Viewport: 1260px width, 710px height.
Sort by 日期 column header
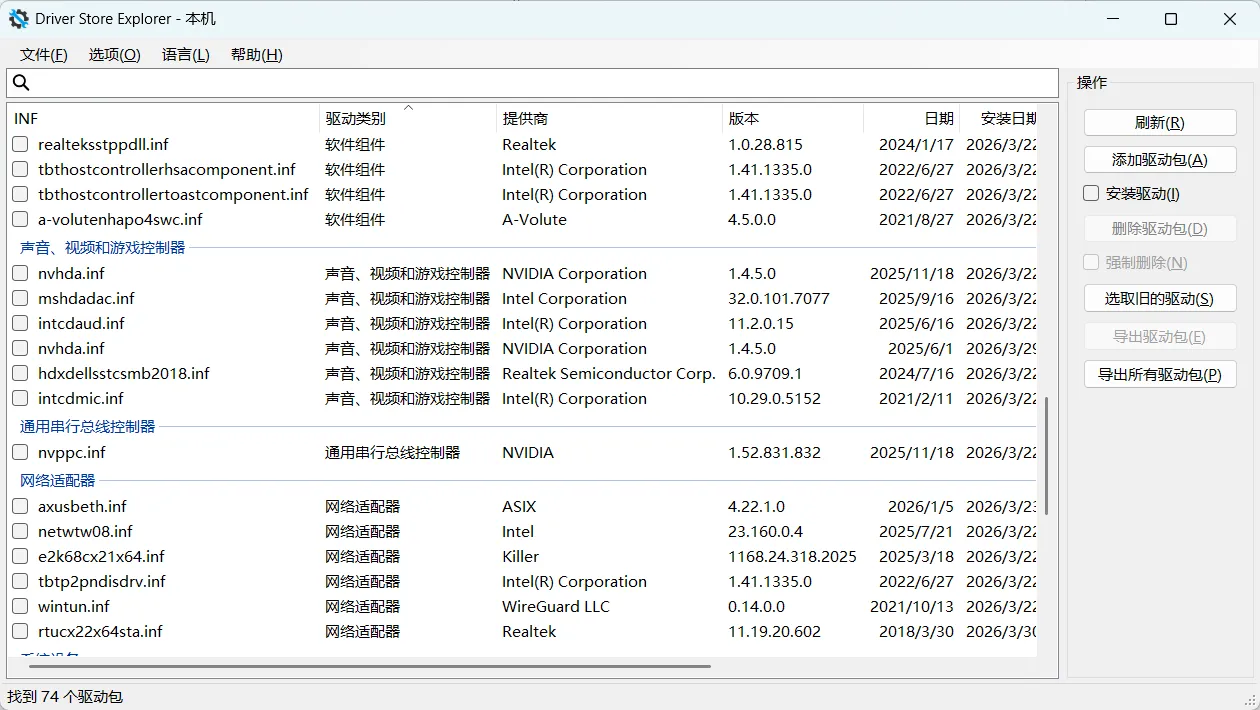coord(911,118)
